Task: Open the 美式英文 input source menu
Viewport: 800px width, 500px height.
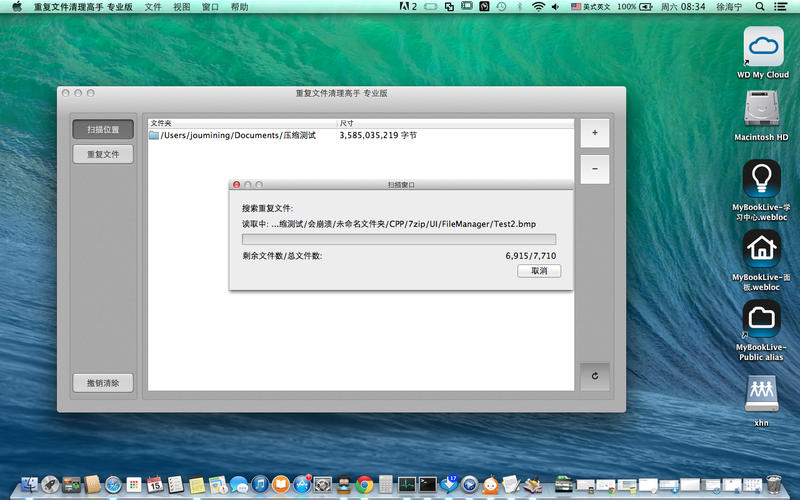Action: pyautogui.click(x=590, y=7)
